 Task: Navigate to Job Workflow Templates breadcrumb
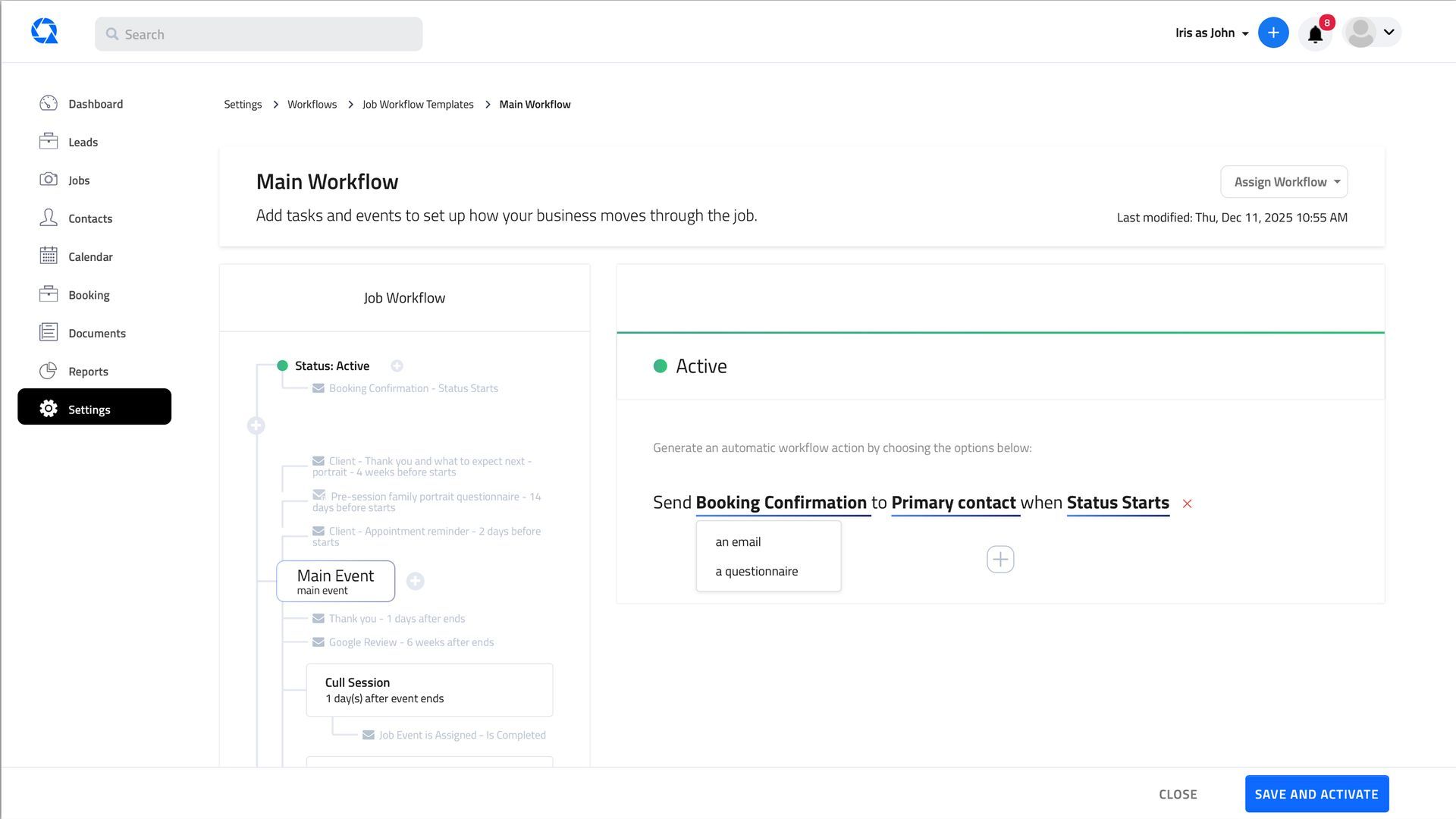417,104
